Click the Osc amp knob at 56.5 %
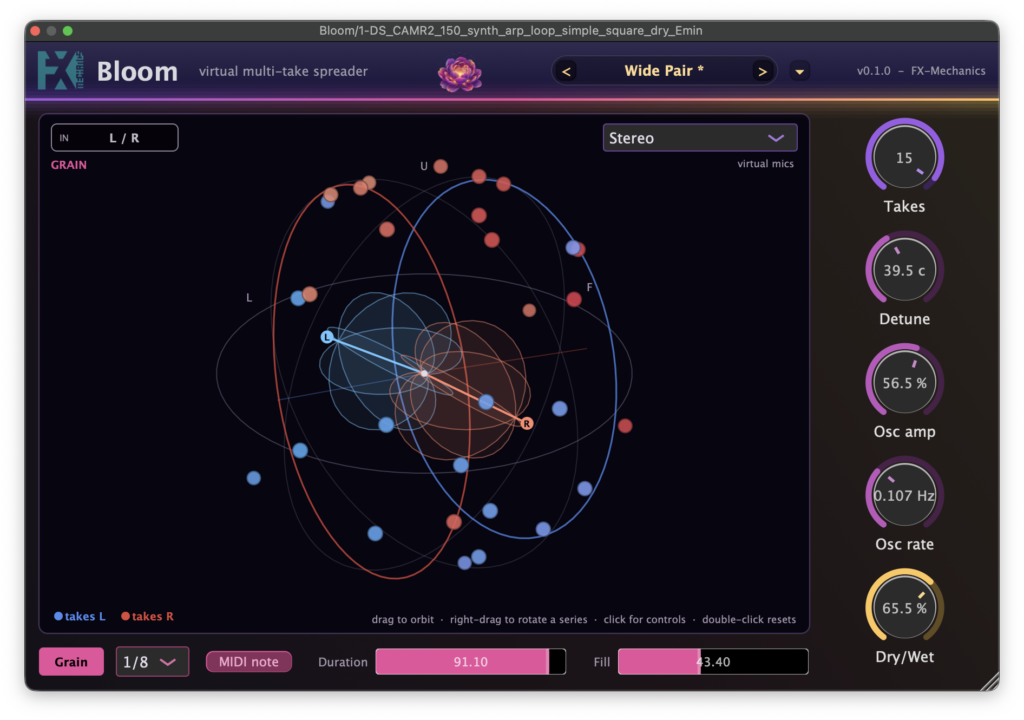1024x720 pixels. (x=904, y=383)
